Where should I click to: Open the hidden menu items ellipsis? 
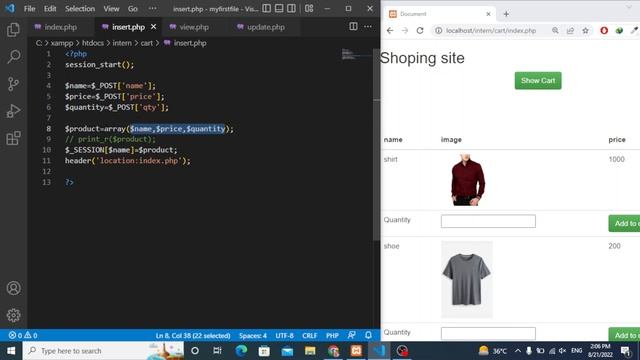152,8
